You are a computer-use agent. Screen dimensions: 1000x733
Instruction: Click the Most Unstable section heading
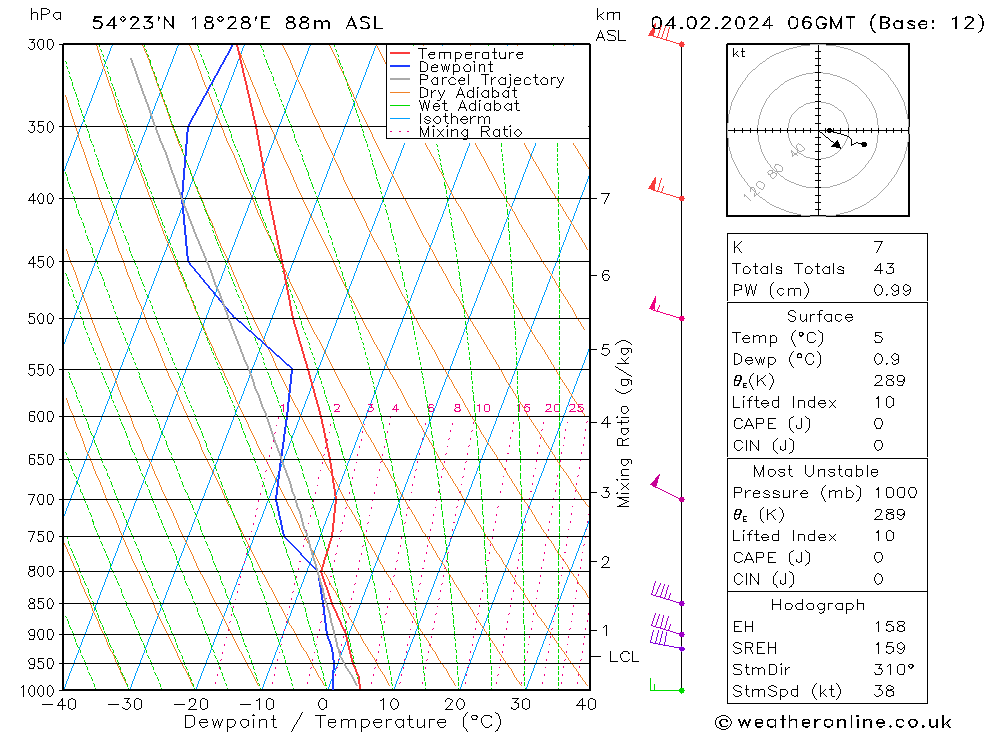pos(816,471)
